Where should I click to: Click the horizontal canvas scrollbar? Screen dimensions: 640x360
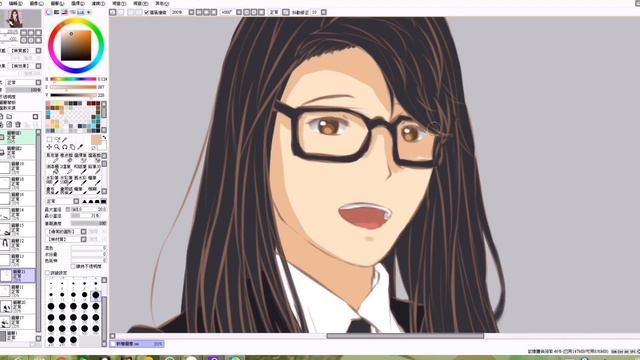pos(405,336)
